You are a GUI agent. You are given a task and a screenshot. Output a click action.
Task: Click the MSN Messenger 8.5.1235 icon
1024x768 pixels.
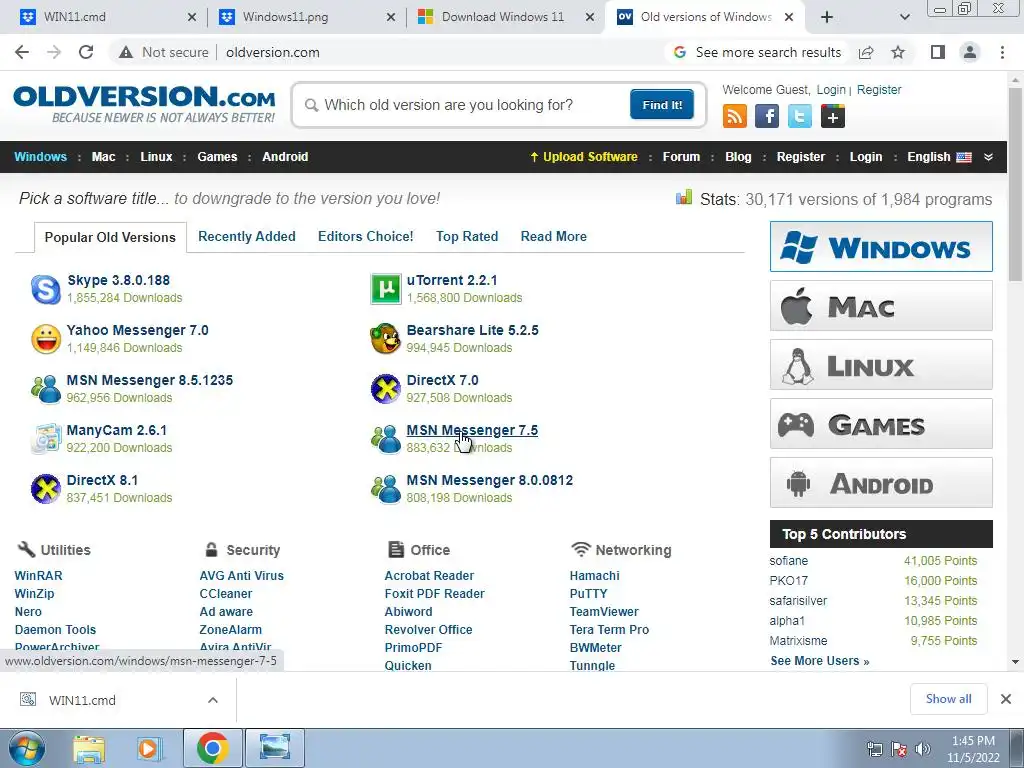click(x=46, y=389)
